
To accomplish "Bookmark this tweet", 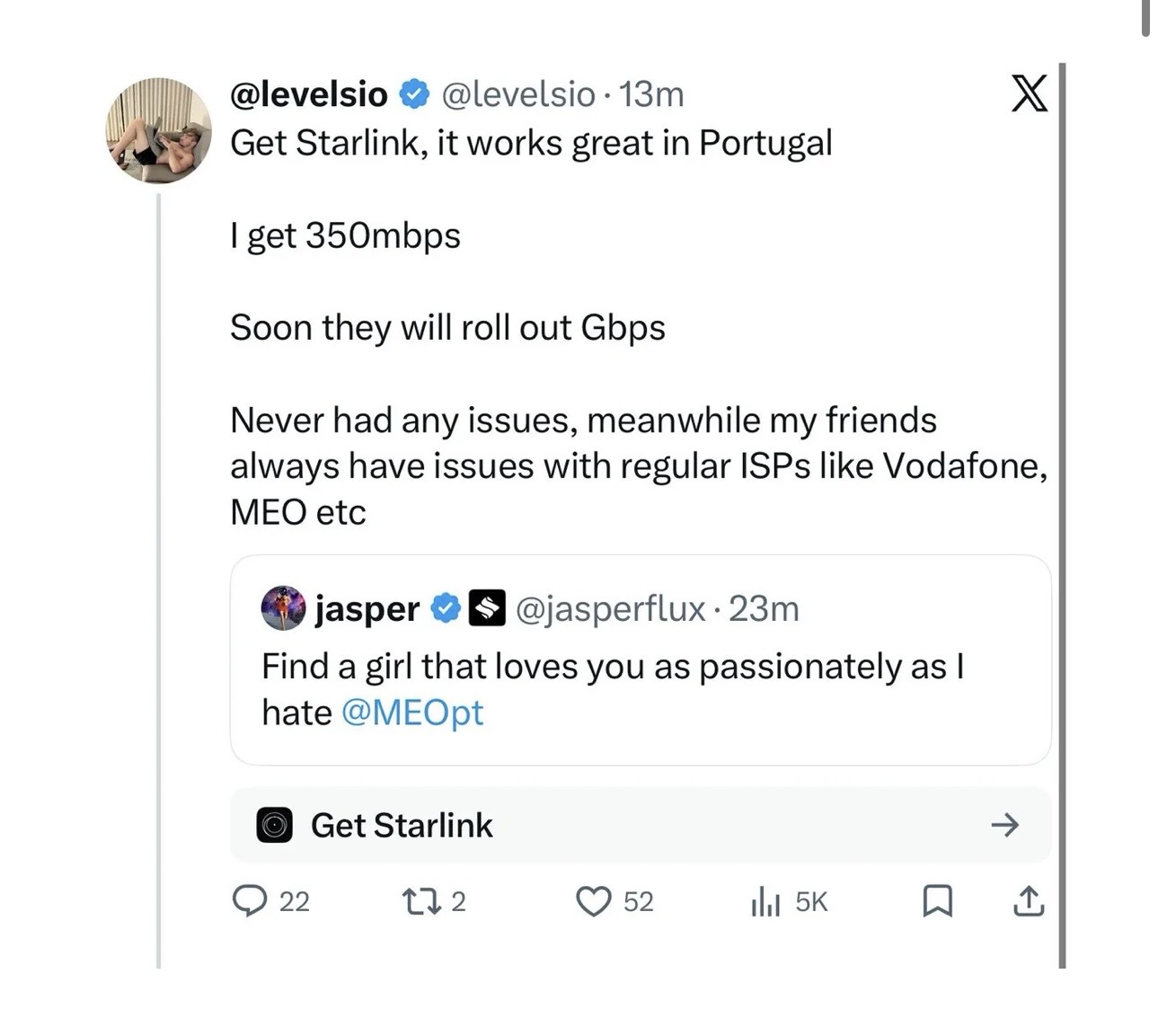I will click(937, 900).
